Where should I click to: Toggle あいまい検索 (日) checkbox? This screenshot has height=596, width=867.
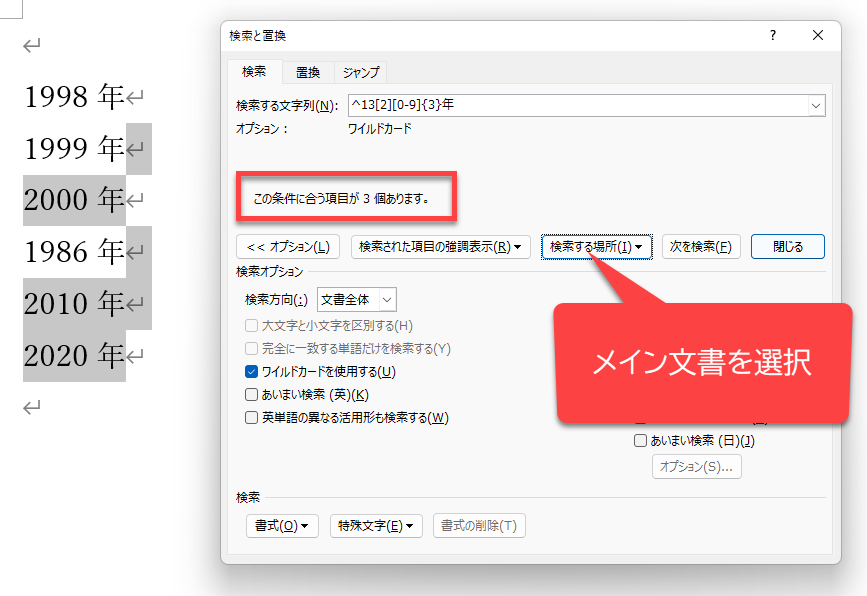point(640,440)
